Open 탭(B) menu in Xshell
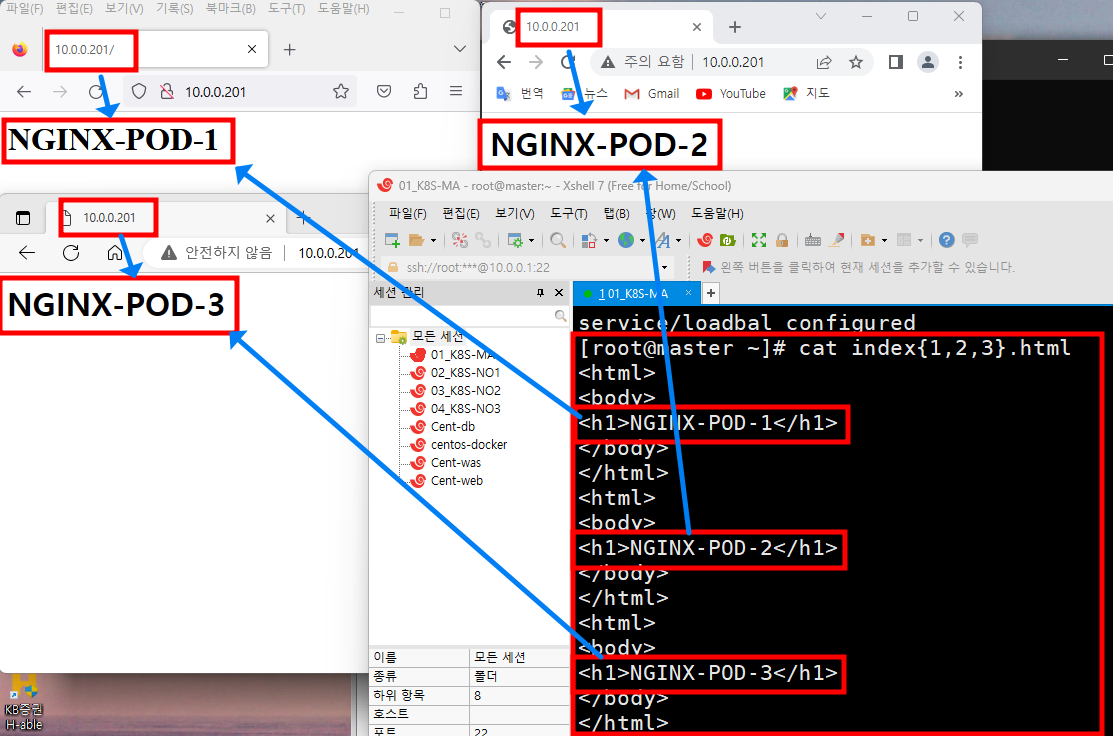Viewport: 1113px width, 736px height. tap(616, 214)
